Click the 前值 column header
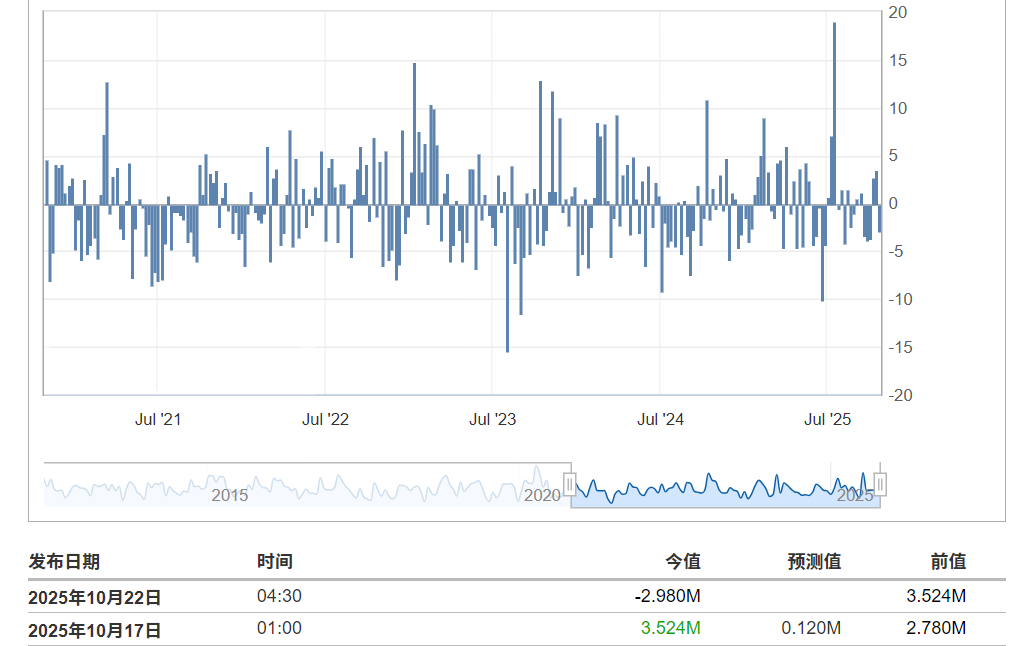 coord(949,562)
